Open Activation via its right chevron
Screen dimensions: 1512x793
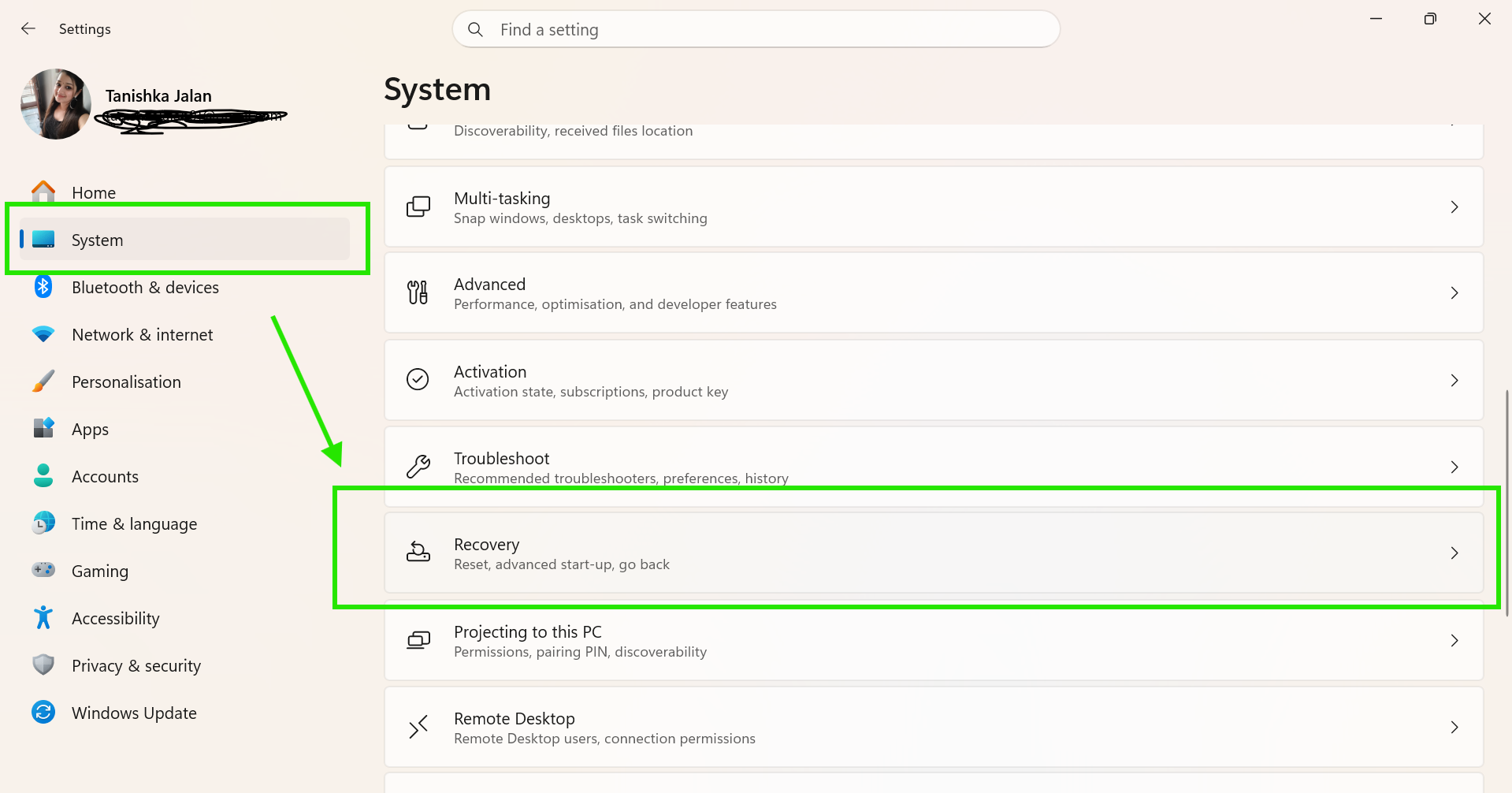pyautogui.click(x=1454, y=380)
